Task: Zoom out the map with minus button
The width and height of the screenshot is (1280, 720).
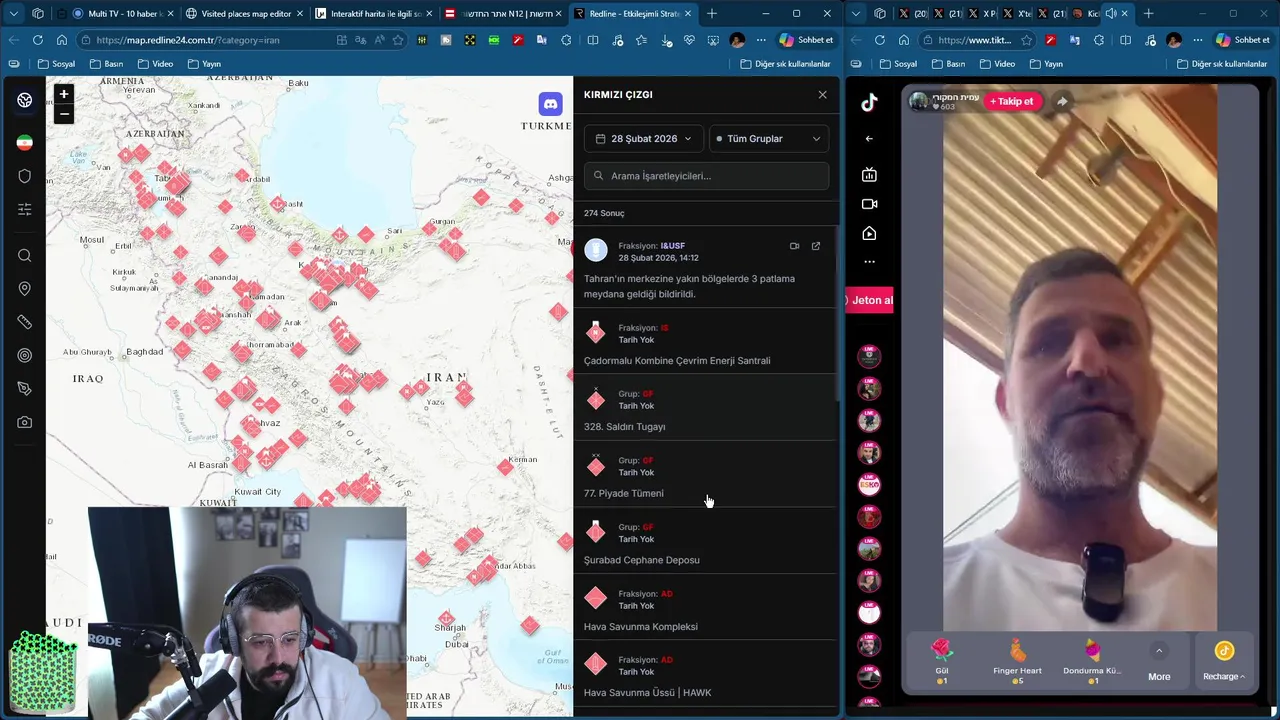Action: point(64,114)
